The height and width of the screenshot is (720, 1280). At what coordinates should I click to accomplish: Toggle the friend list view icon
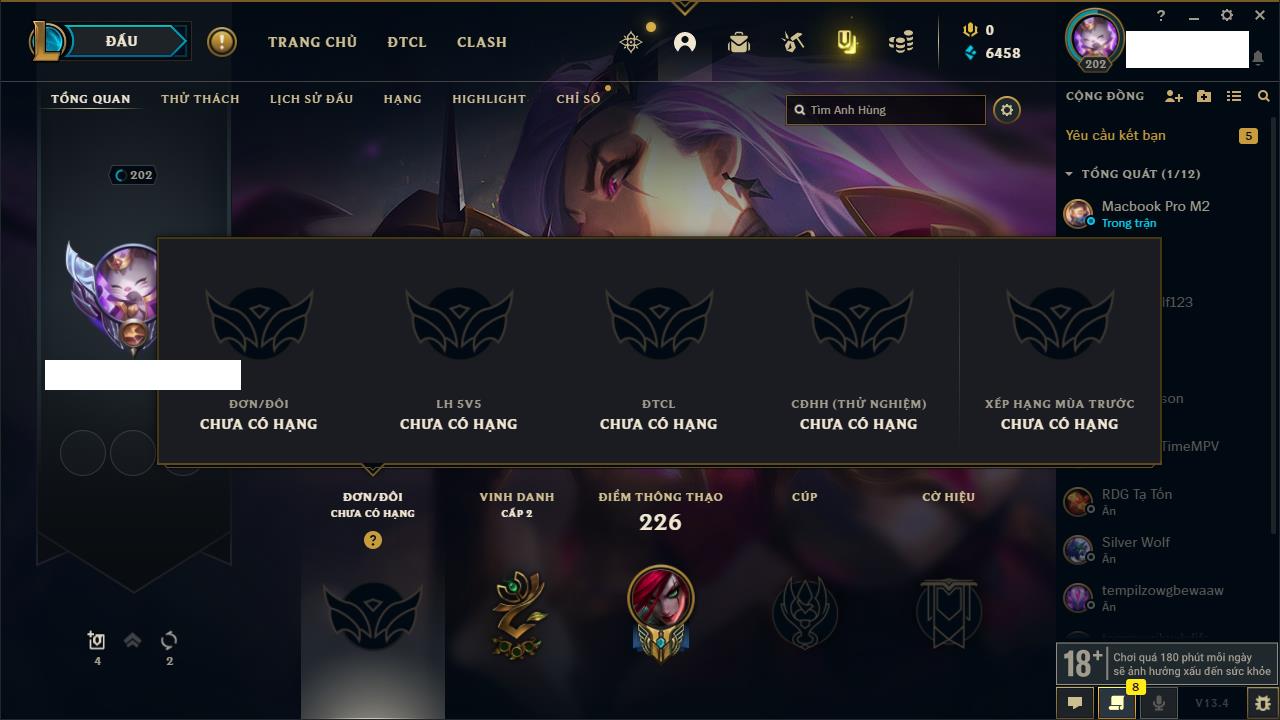(x=1234, y=96)
